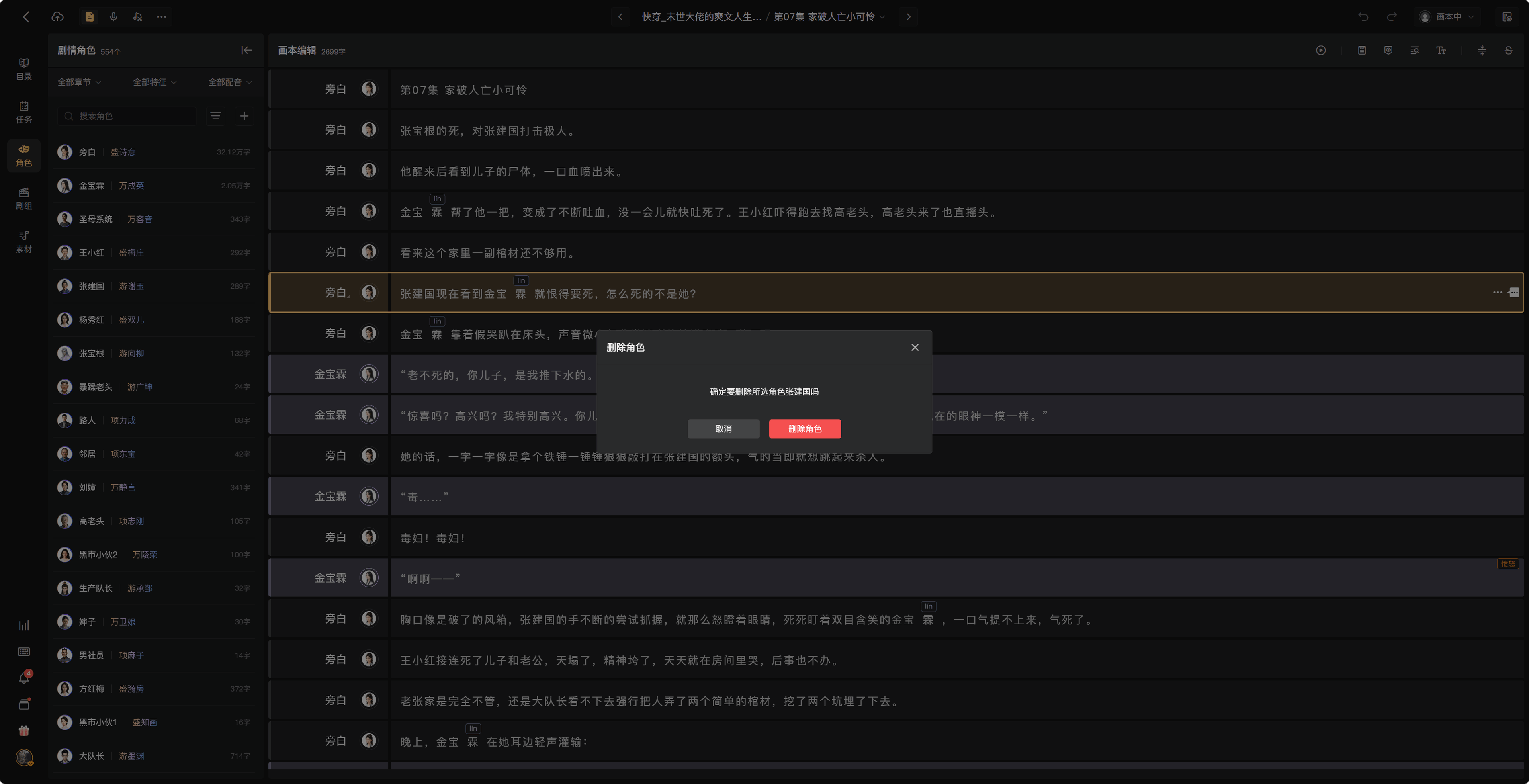Open the character list filter sort icon
Image resolution: width=1529 pixels, height=784 pixels.
[x=216, y=116]
